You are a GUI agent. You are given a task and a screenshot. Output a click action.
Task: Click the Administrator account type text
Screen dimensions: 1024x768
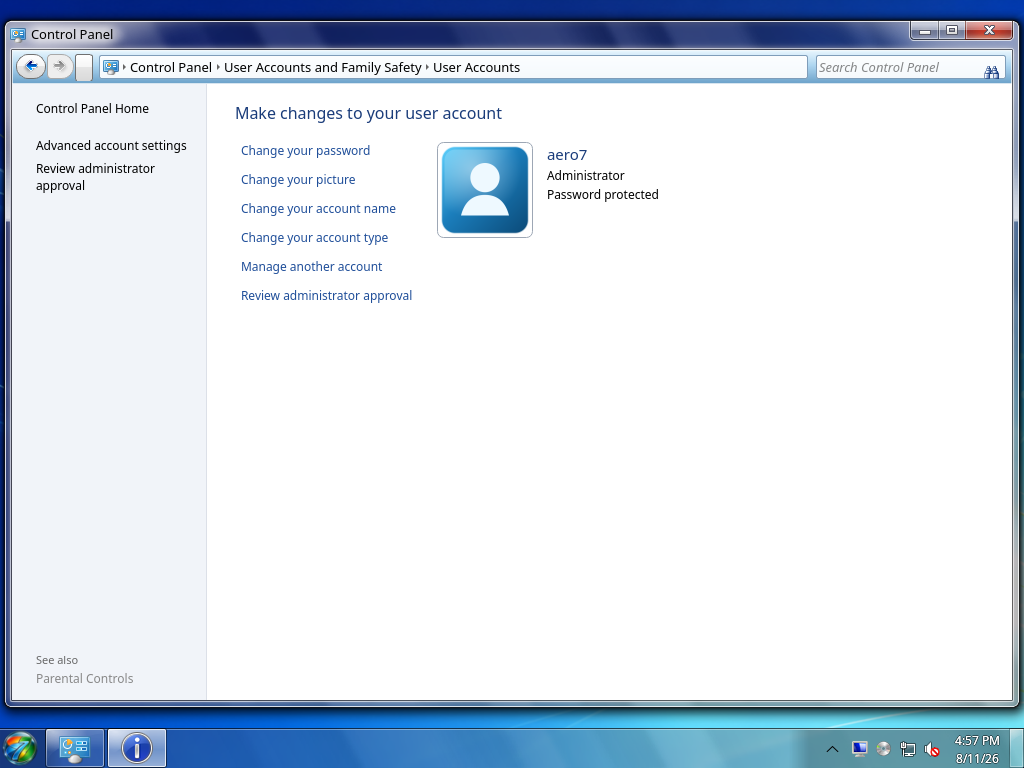pyautogui.click(x=585, y=176)
